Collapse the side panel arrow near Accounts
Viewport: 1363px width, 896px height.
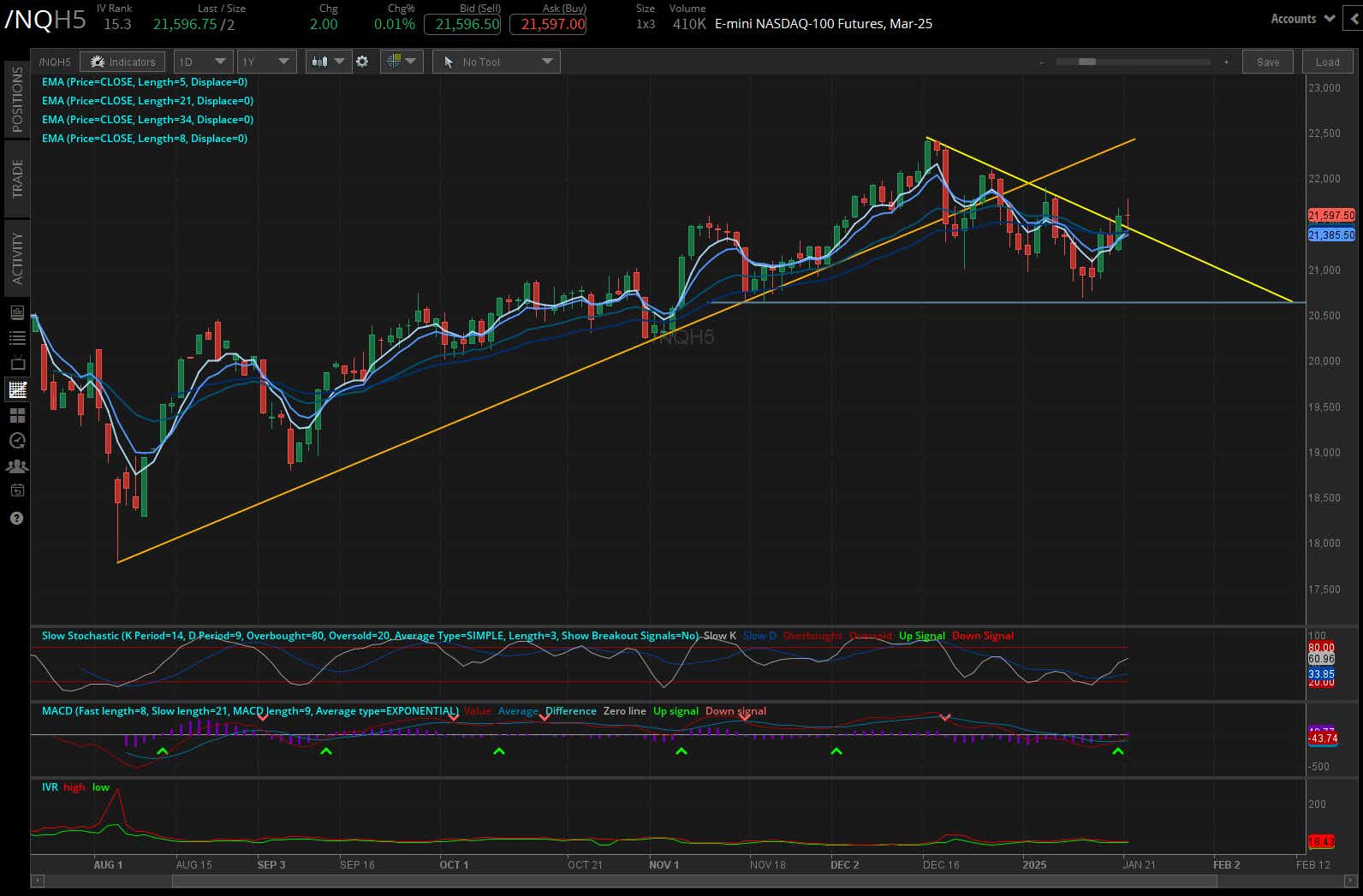pyautogui.click(x=1352, y=18)
